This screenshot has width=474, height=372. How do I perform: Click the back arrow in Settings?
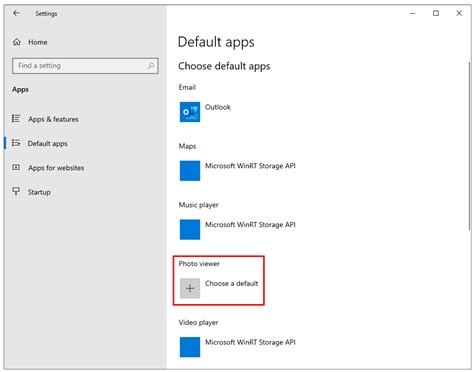point(16,13)
